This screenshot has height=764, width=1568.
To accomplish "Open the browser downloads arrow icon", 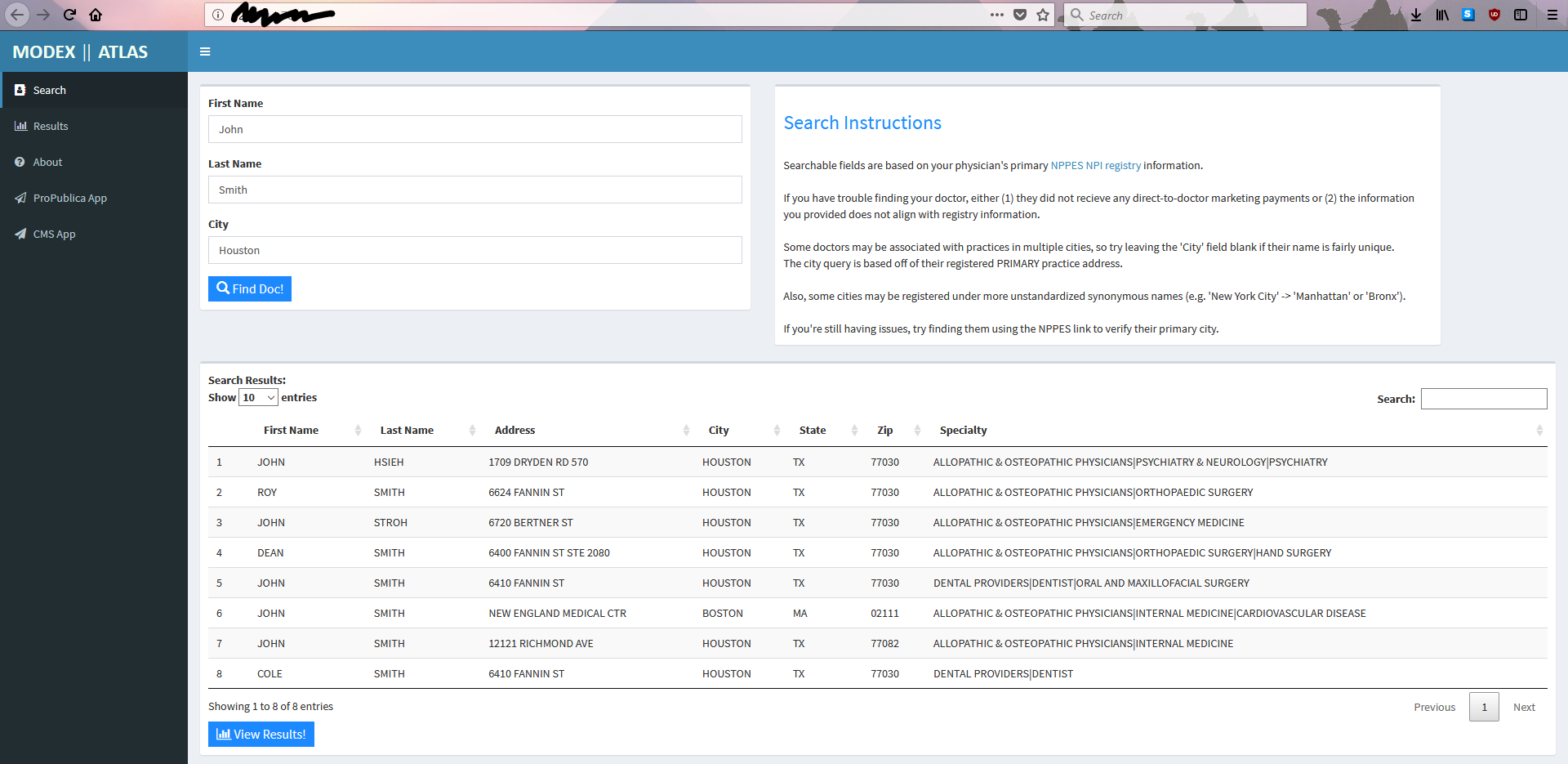I will tap(1416, 15).
